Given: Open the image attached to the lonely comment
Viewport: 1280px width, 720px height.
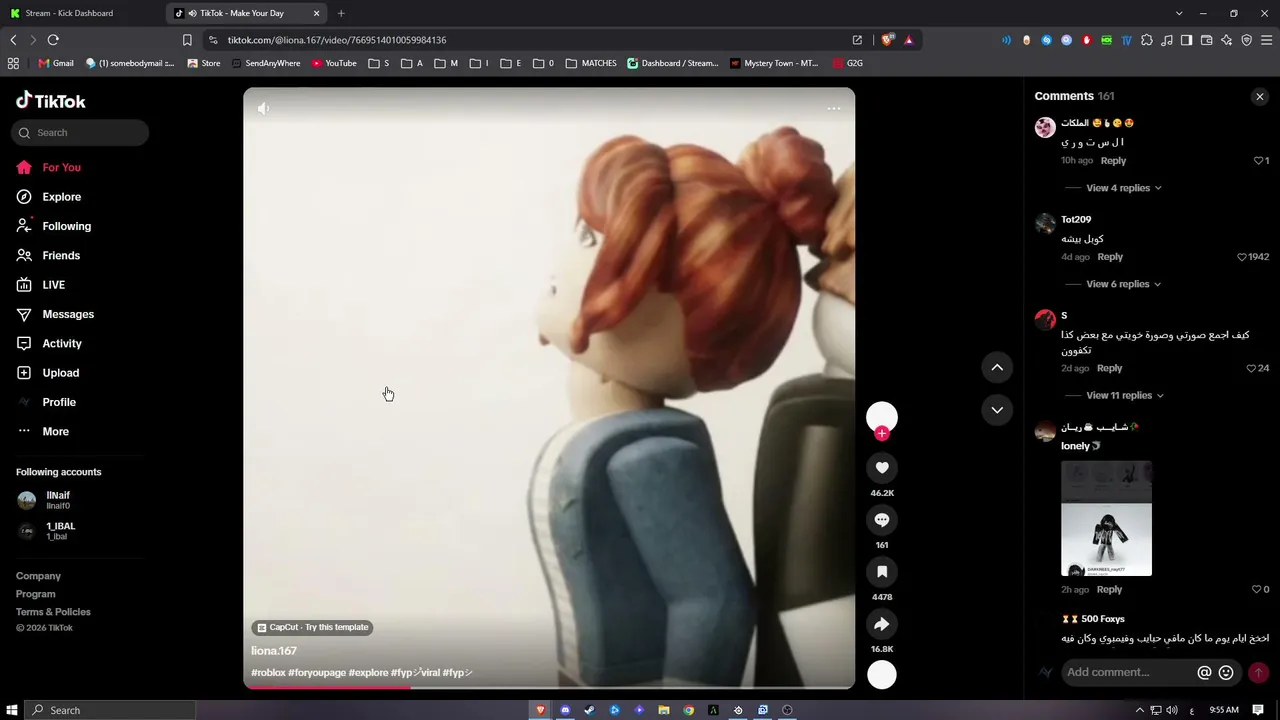Looking at the screenshot, I should coord(1106,518).
